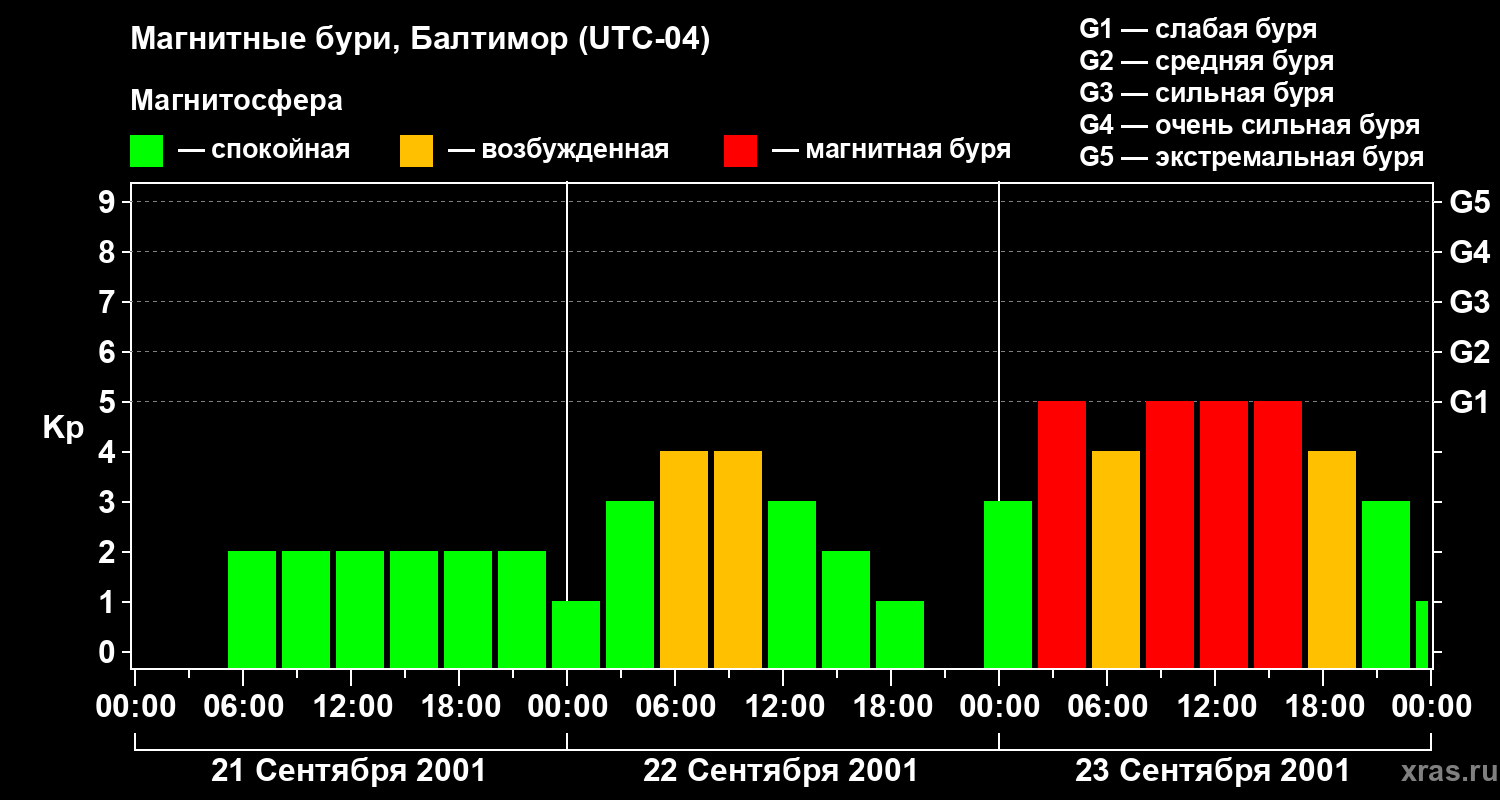Click the green 'спокойная' legend swatch
Viewport: 1500px width, 800px height.
pos(147,151)
